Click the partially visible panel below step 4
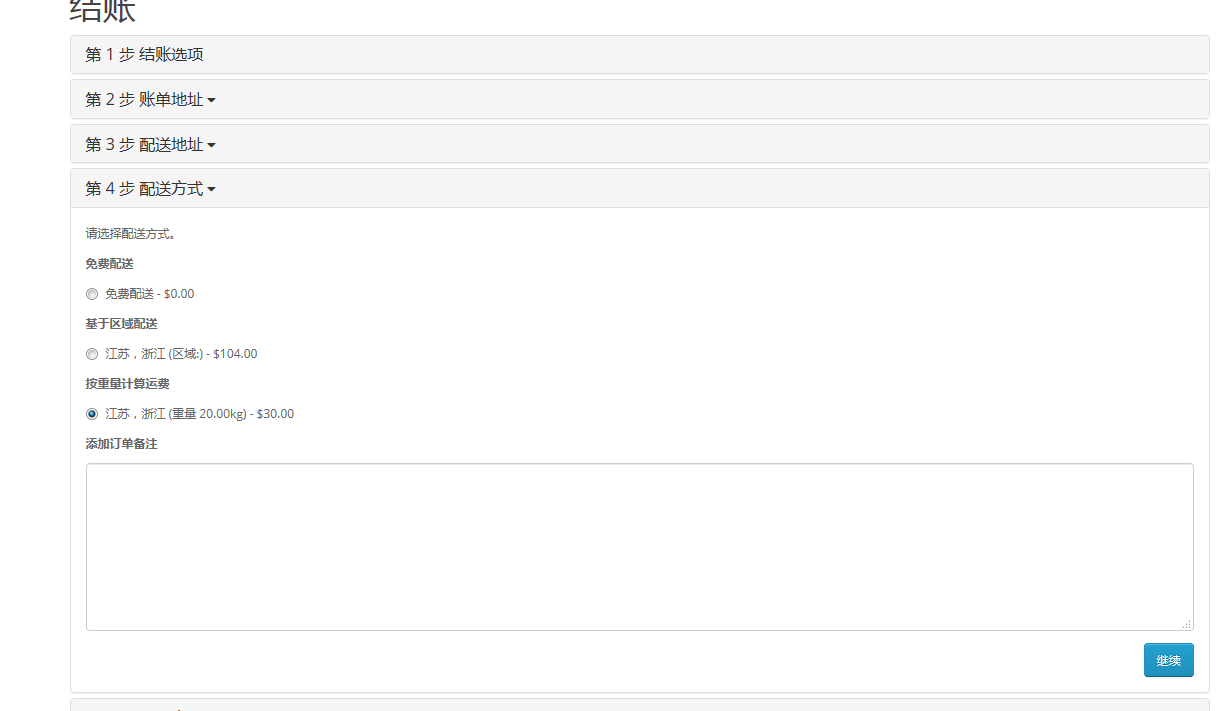1226x711 pixels. [640, 705]
